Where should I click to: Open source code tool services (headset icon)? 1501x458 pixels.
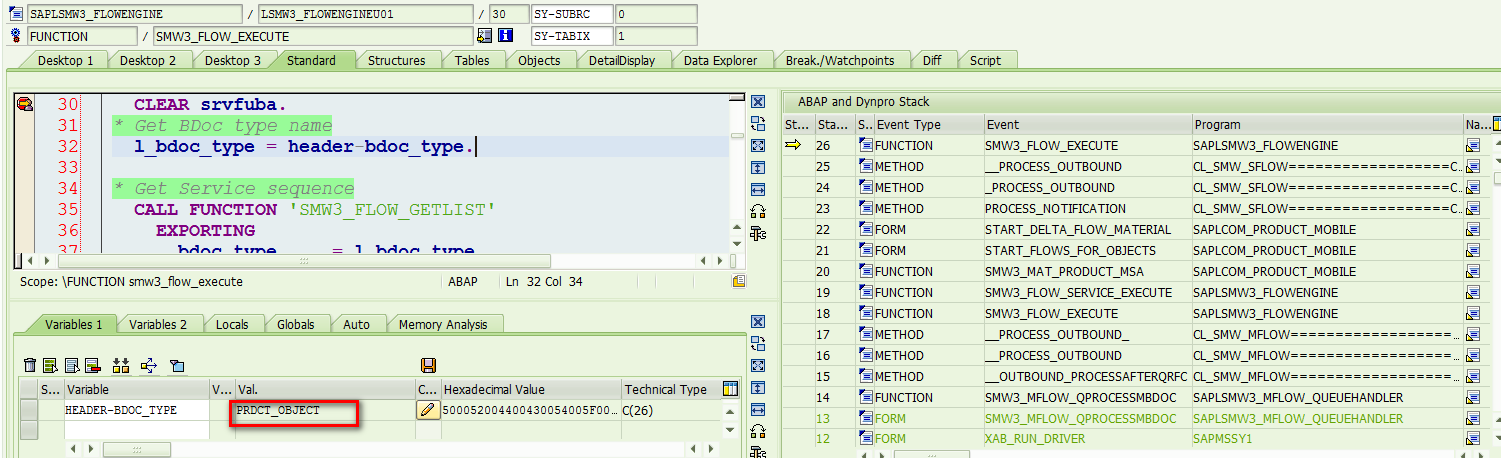758,212
